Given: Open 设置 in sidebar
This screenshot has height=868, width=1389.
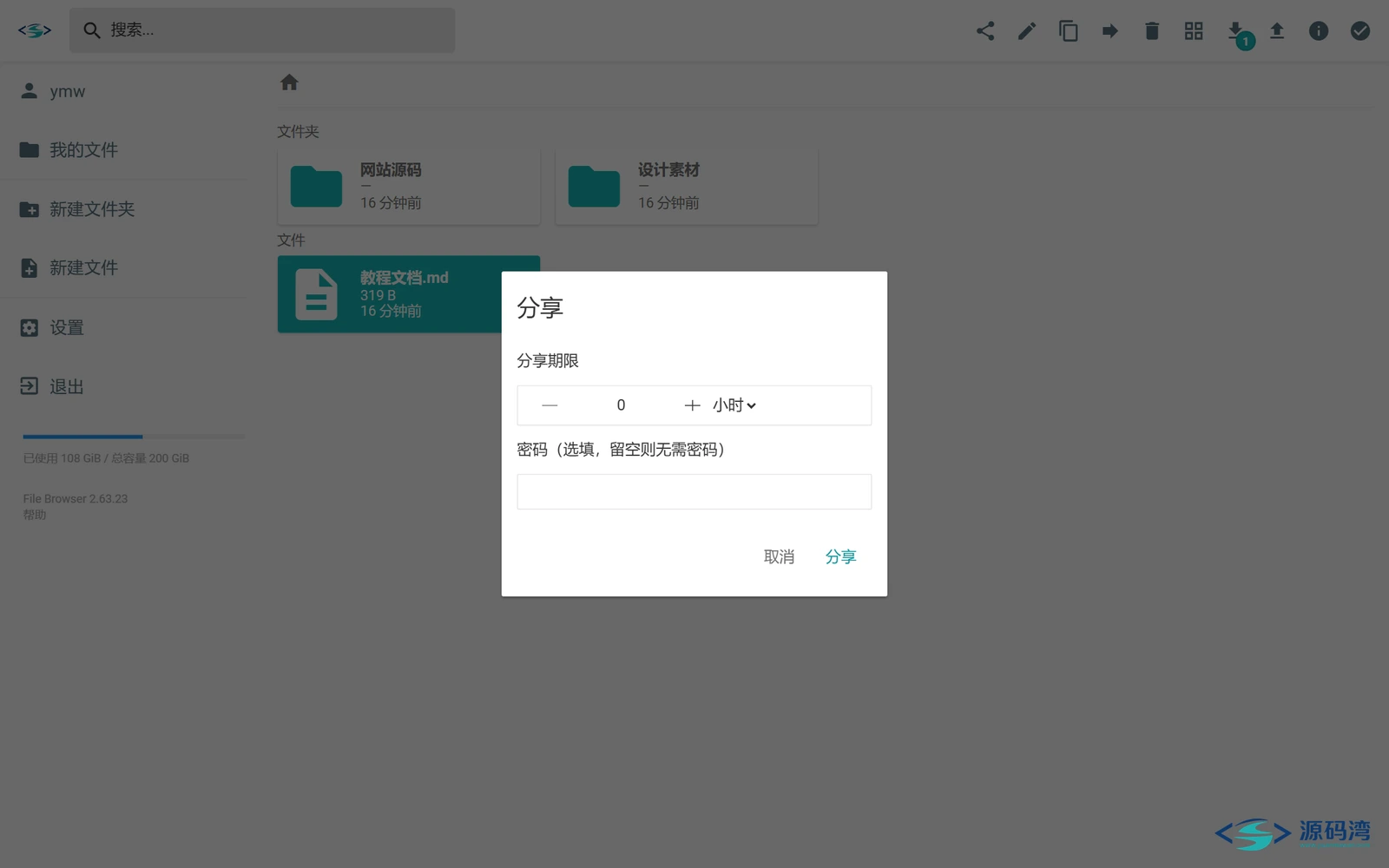Looking at the screenshot, I should coord(124,327).
